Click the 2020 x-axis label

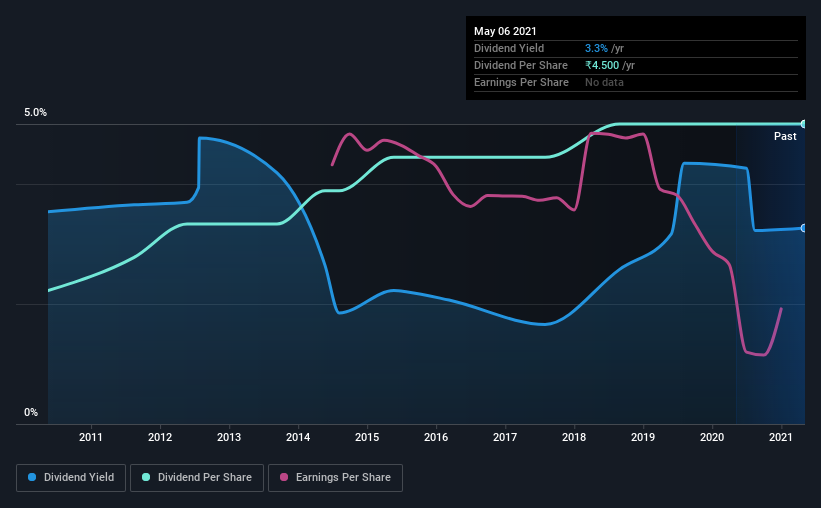pyautogui.click(x=712, y=437)
